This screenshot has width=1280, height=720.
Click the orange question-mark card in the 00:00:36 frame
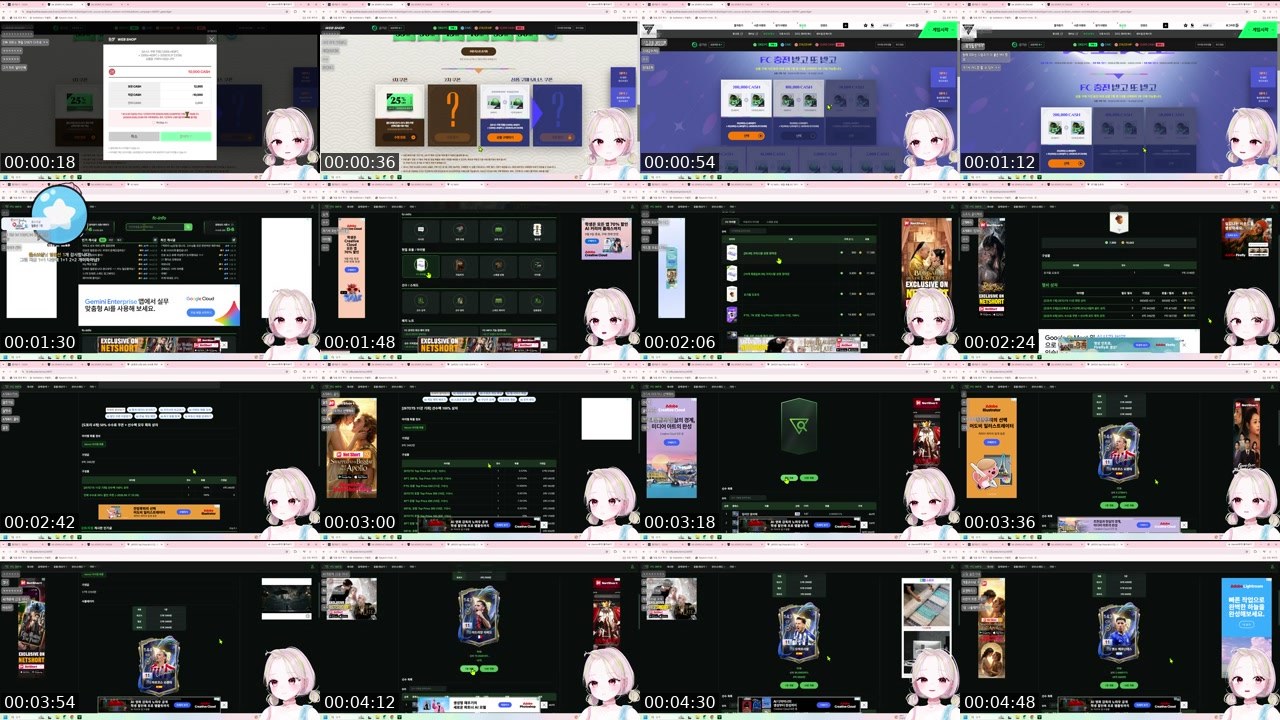point(452,114)
